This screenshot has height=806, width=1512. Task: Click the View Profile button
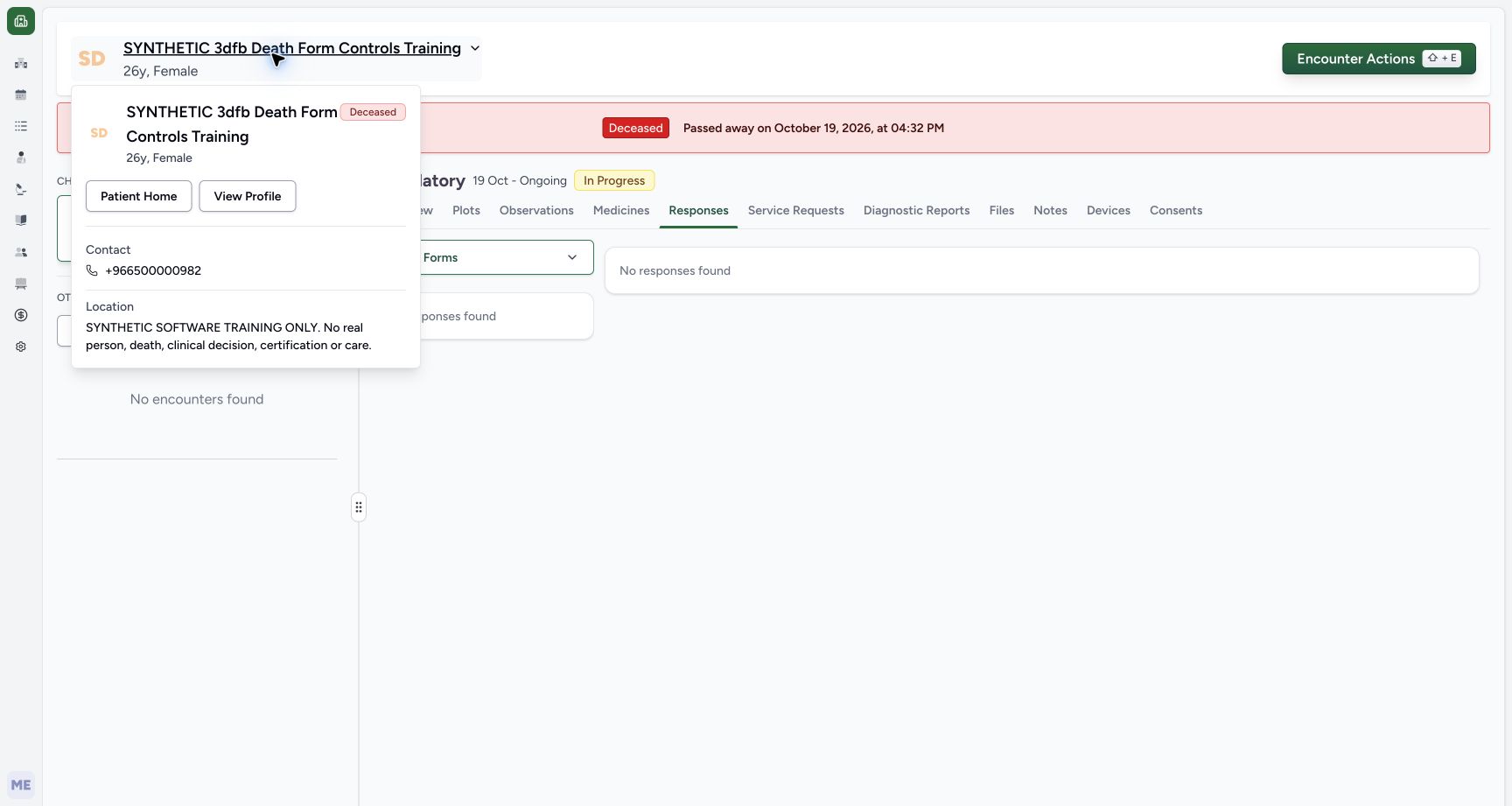tap(248, 196)
